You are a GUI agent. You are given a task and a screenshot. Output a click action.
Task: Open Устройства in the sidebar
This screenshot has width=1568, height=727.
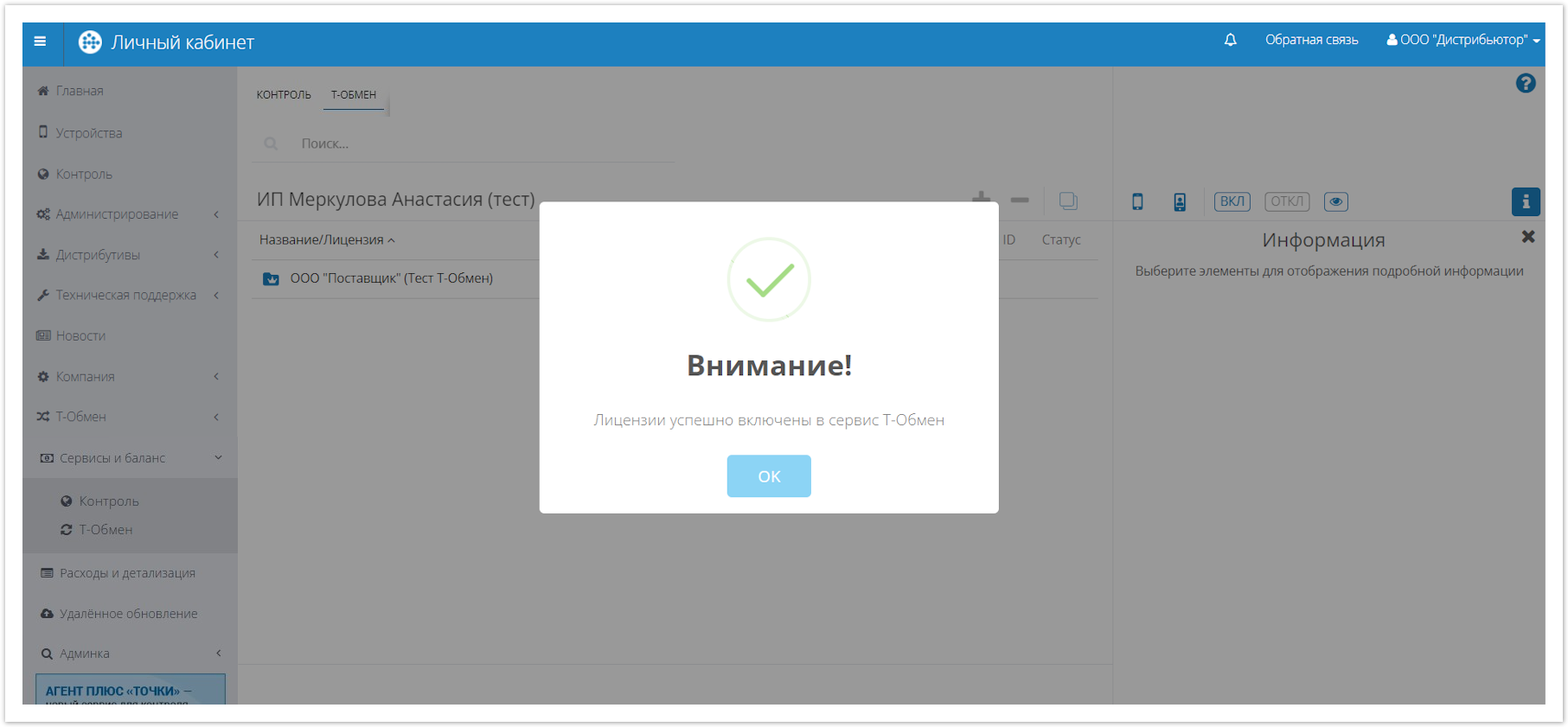click(88, 133)
